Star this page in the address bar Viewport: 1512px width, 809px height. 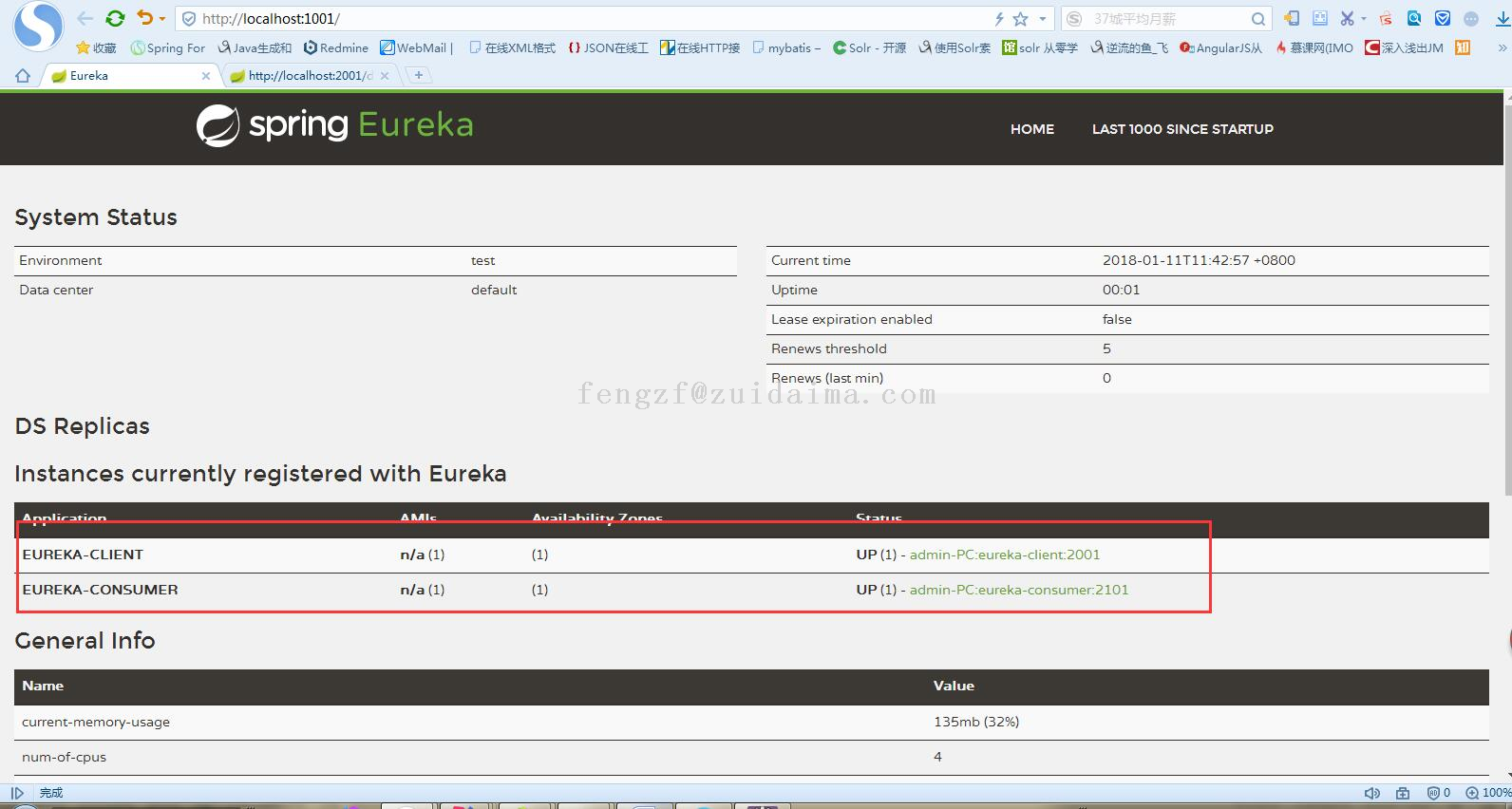(x=1021, y=19)
